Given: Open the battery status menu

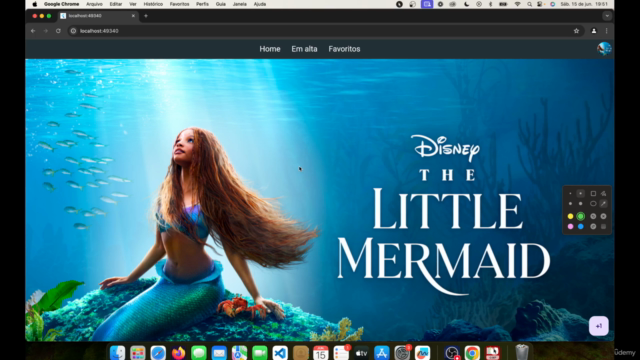Looking at the screenshot, I should point(503,4).
